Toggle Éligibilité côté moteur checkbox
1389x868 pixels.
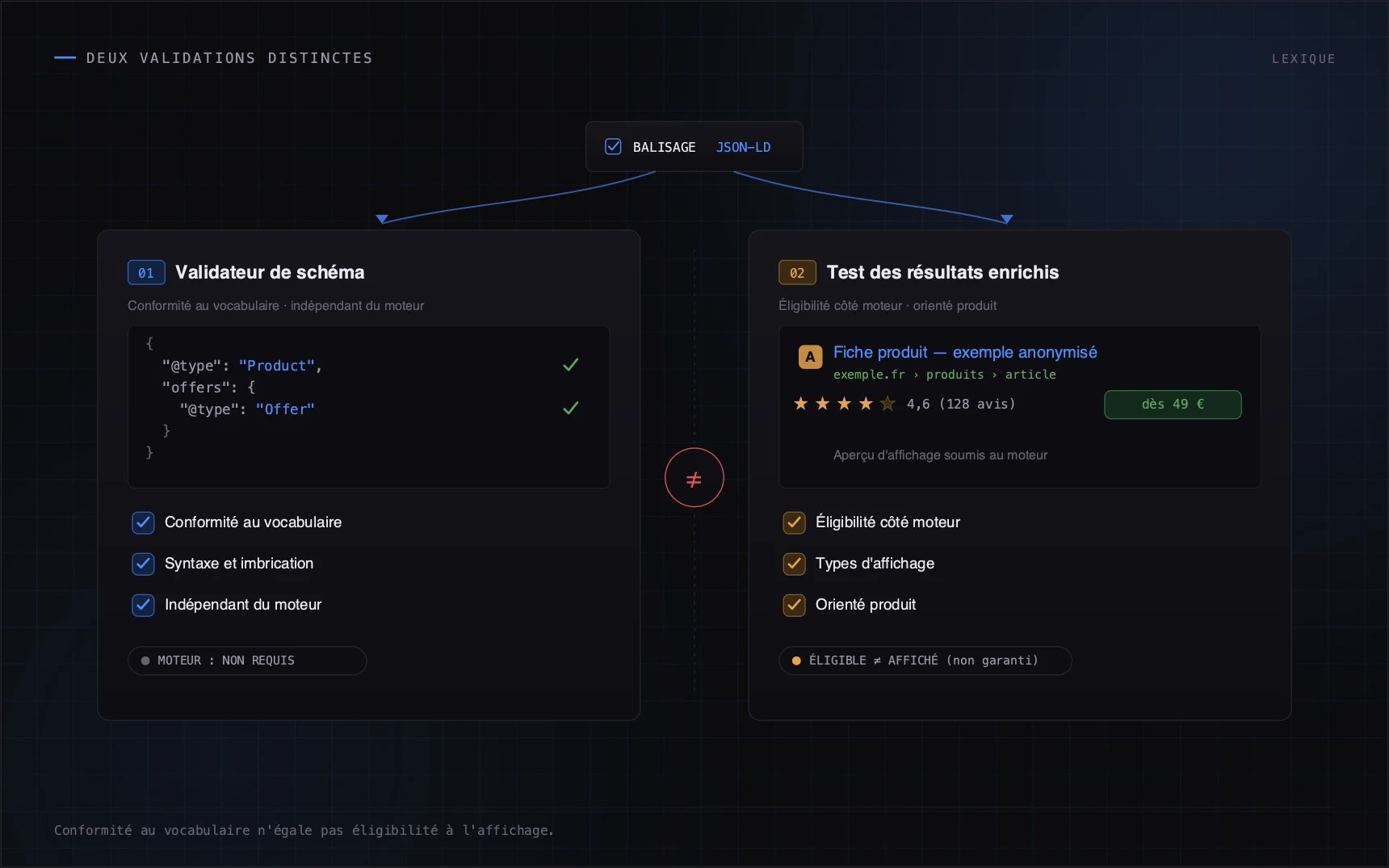coord(794,522)
